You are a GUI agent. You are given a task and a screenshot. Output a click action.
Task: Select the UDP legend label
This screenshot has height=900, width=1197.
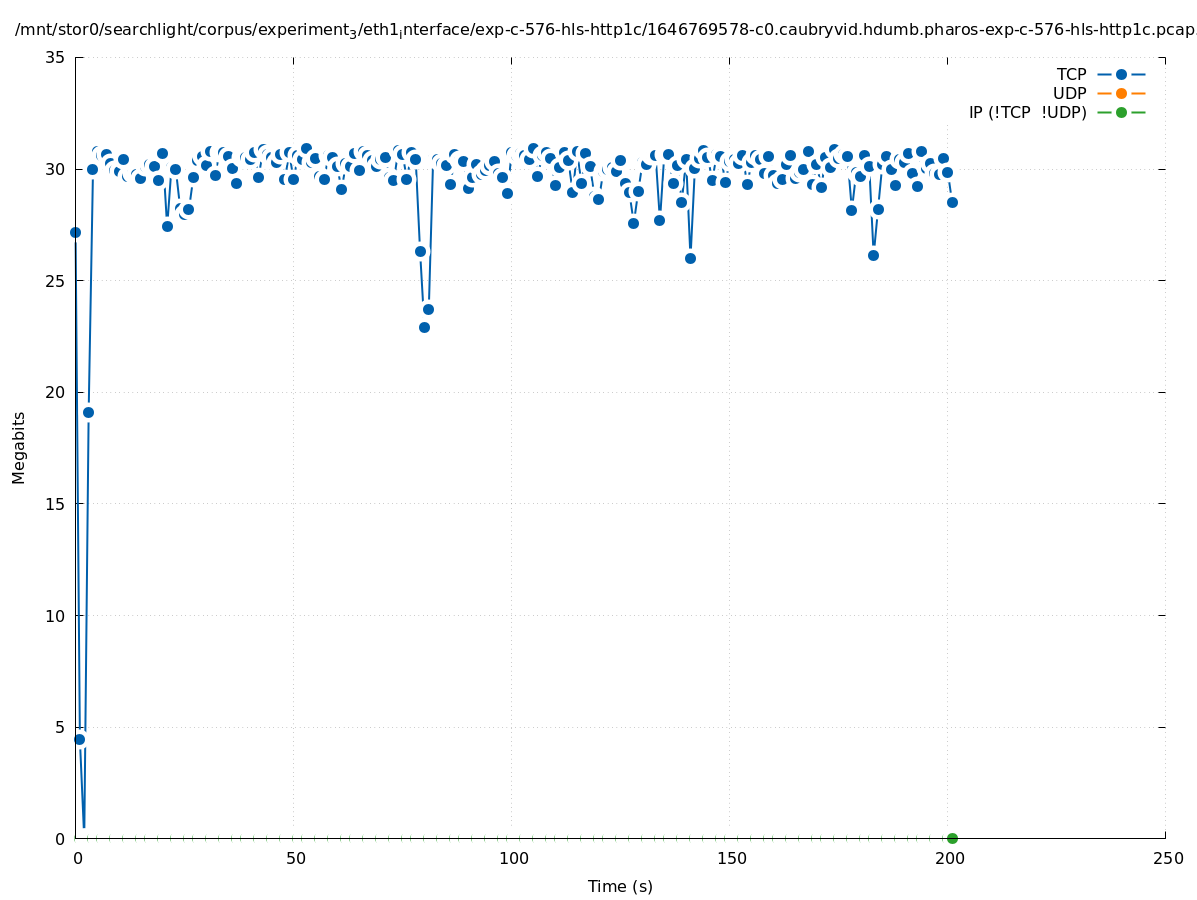pyautogui.click(x=1069, y=93)
